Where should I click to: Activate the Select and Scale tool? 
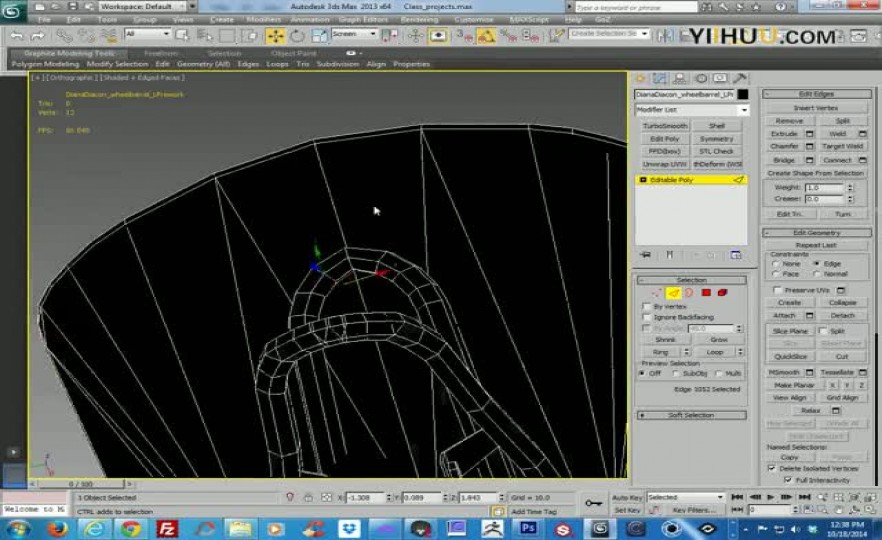tap(319, 36)
